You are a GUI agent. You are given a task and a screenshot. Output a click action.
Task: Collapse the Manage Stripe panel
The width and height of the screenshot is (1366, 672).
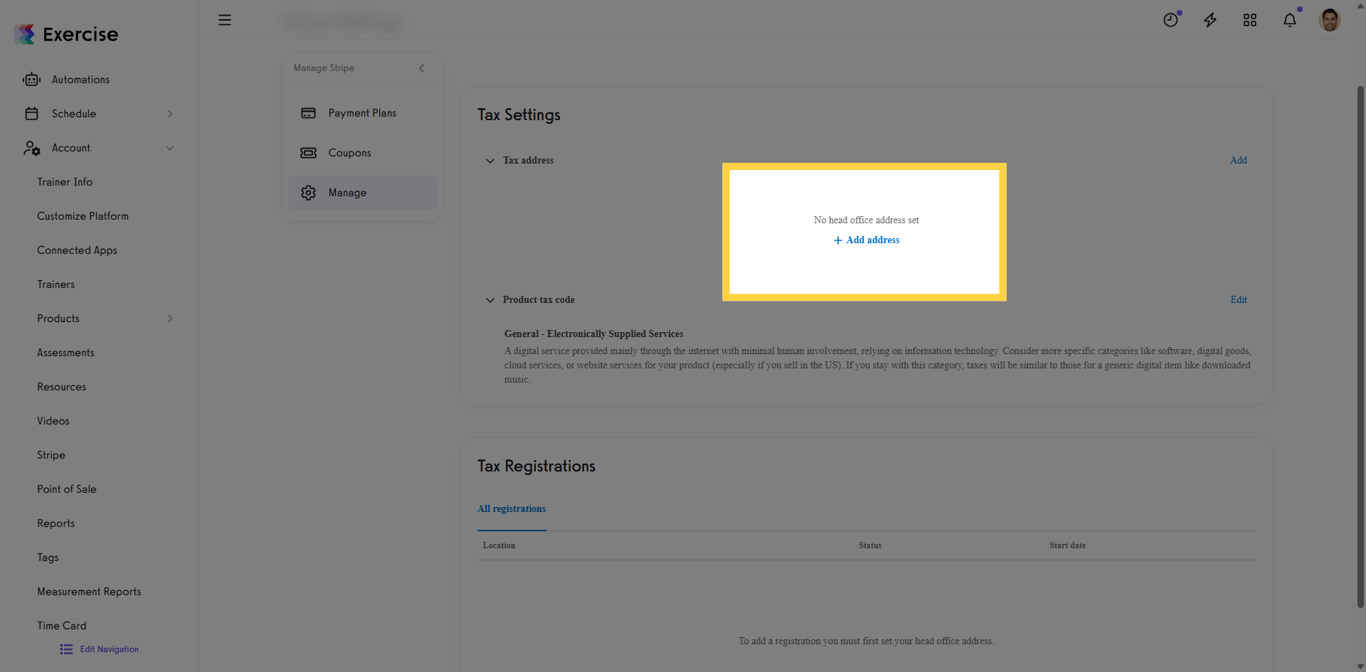pyautogui.click(x=421, y=68)
